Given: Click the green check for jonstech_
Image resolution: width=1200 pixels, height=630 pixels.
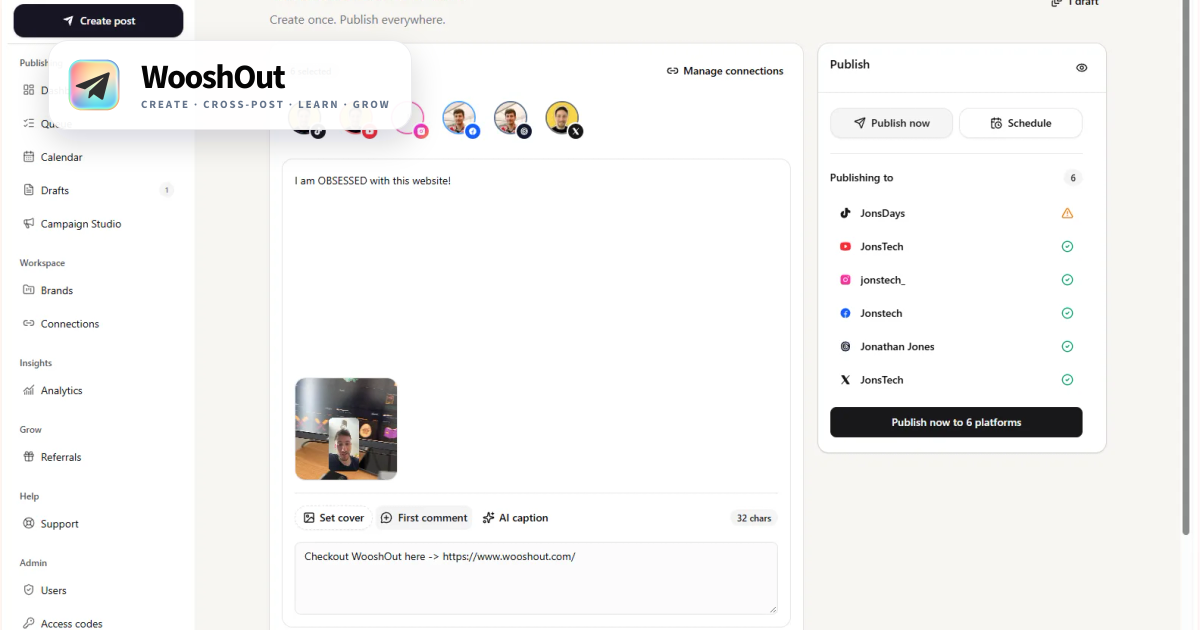Looking at the screenshot, I should 1067,280.
